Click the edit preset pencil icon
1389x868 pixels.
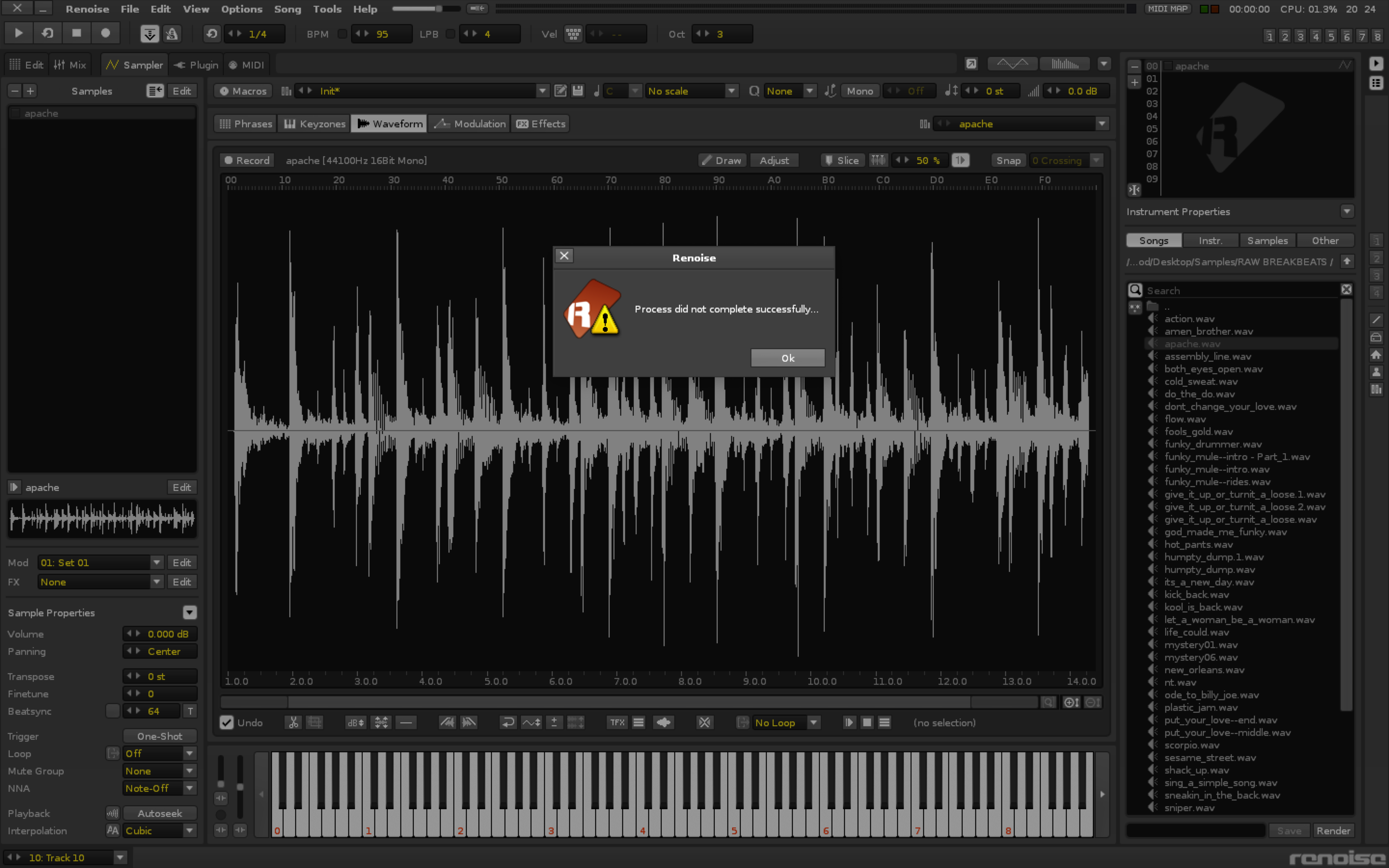[x=560, y=91]
